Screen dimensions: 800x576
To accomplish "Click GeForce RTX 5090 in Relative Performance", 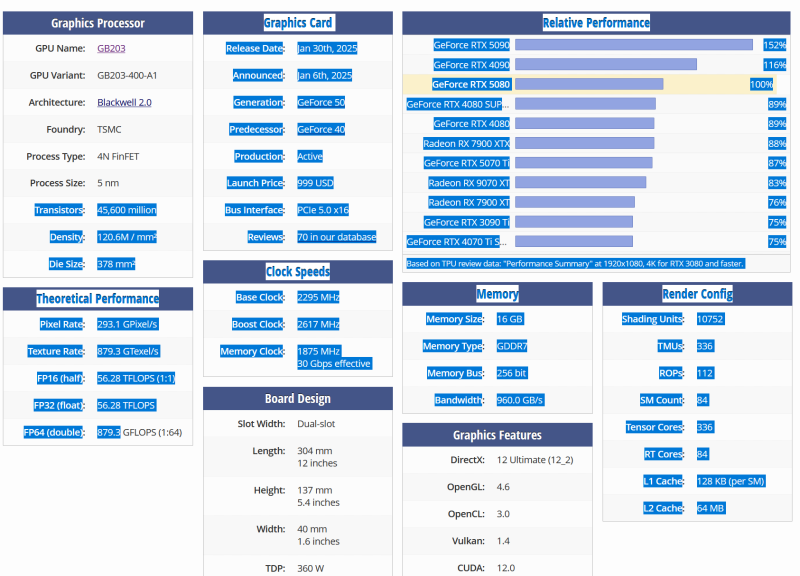I will [471, 45].
